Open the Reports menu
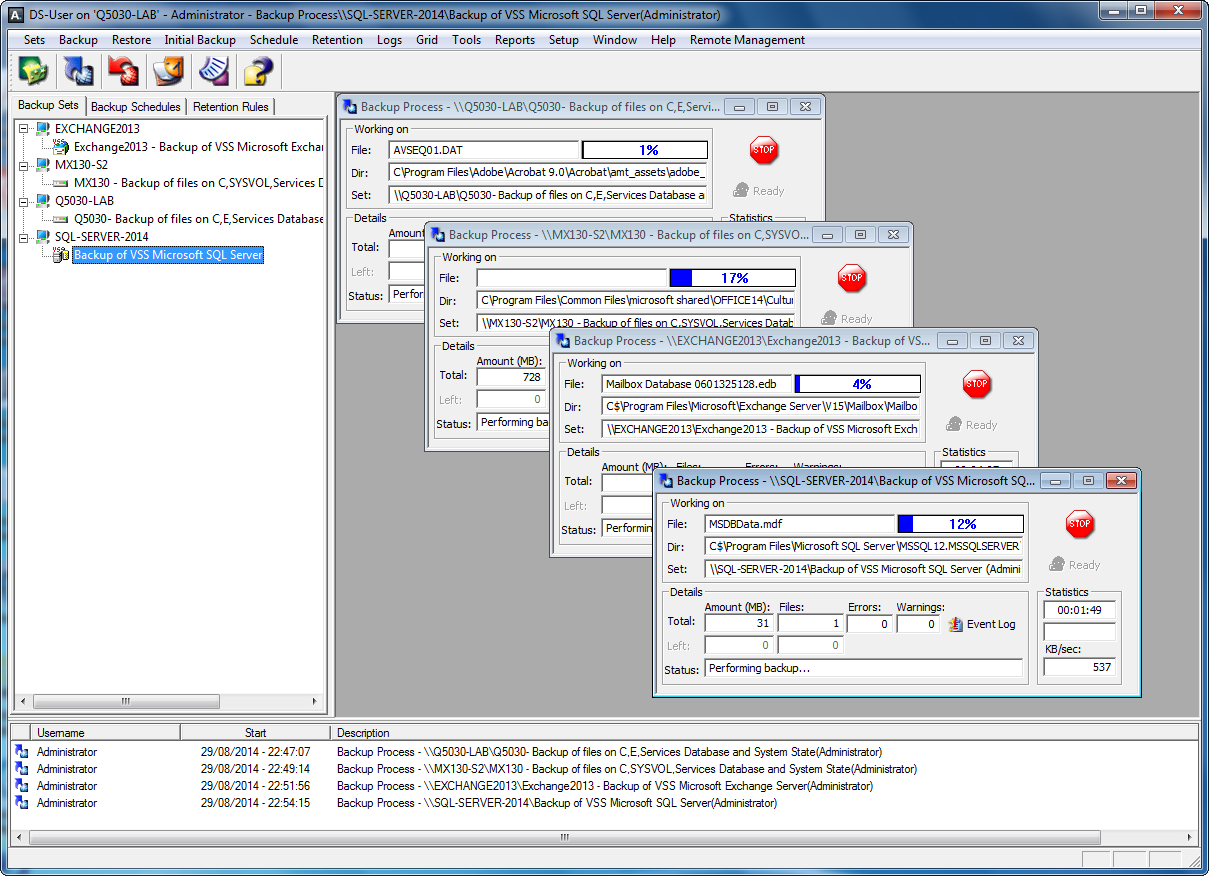 (x=515, y=40)
